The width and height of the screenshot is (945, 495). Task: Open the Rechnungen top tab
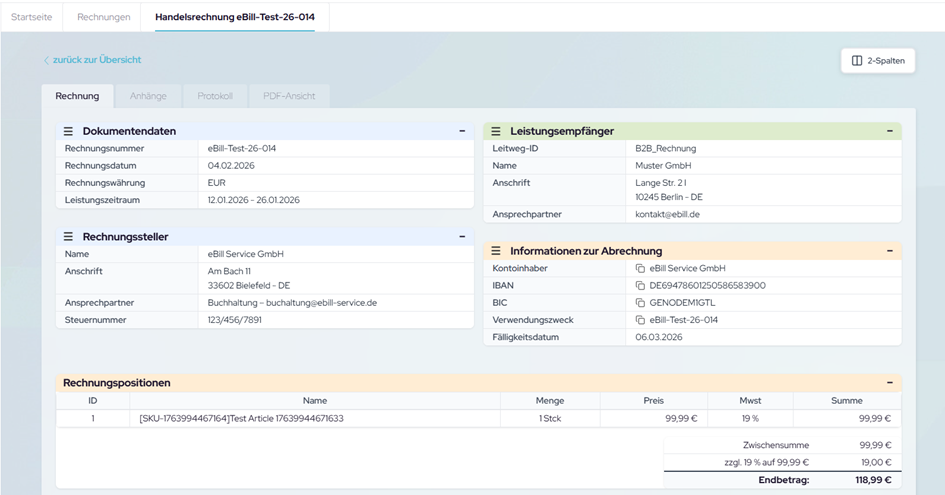(x=104, y=17)
